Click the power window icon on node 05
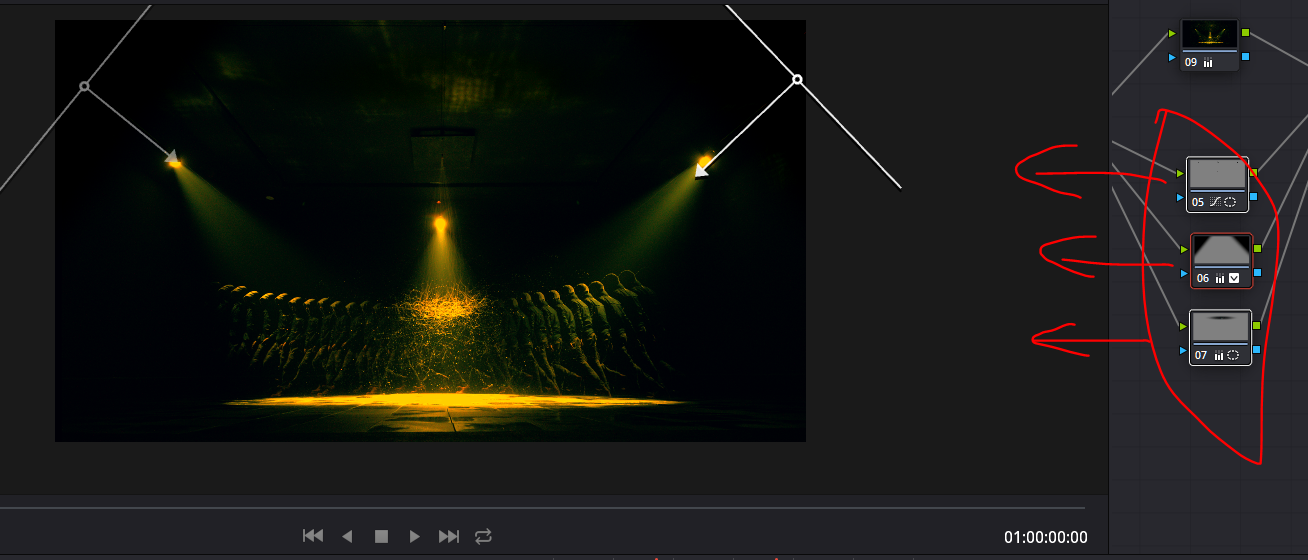This screenshot has height=560, width=1308. coord(1230,202)
